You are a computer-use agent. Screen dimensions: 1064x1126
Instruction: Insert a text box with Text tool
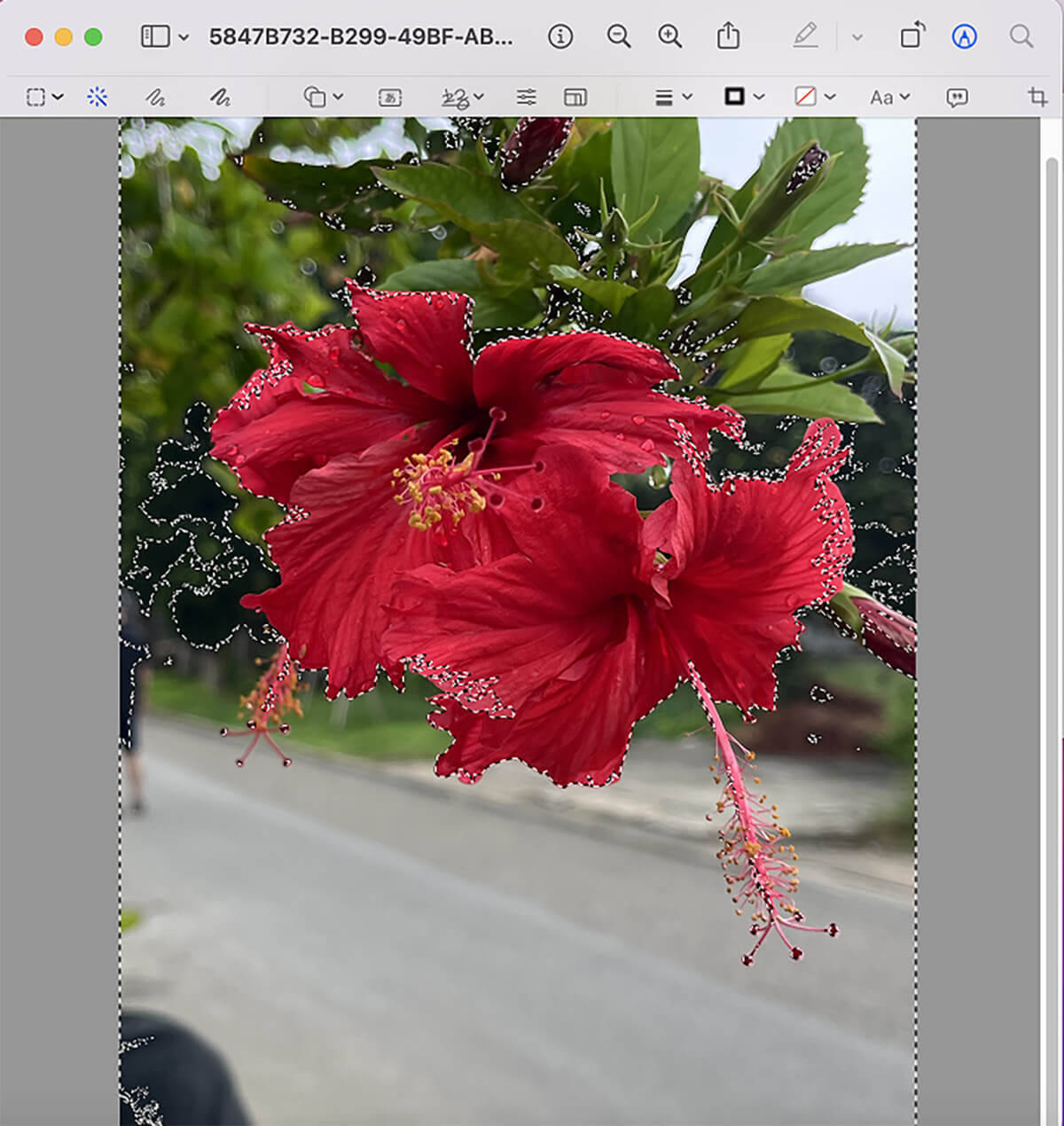point(390,98)
